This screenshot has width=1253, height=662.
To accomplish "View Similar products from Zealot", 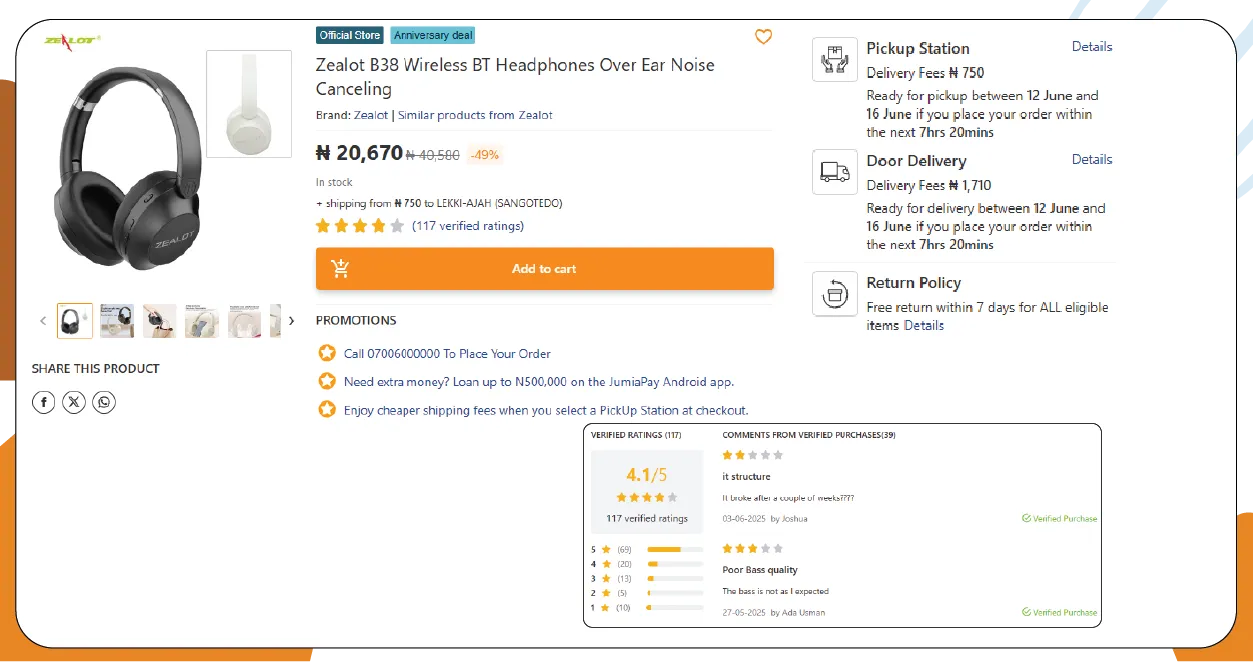I will 475,114.
